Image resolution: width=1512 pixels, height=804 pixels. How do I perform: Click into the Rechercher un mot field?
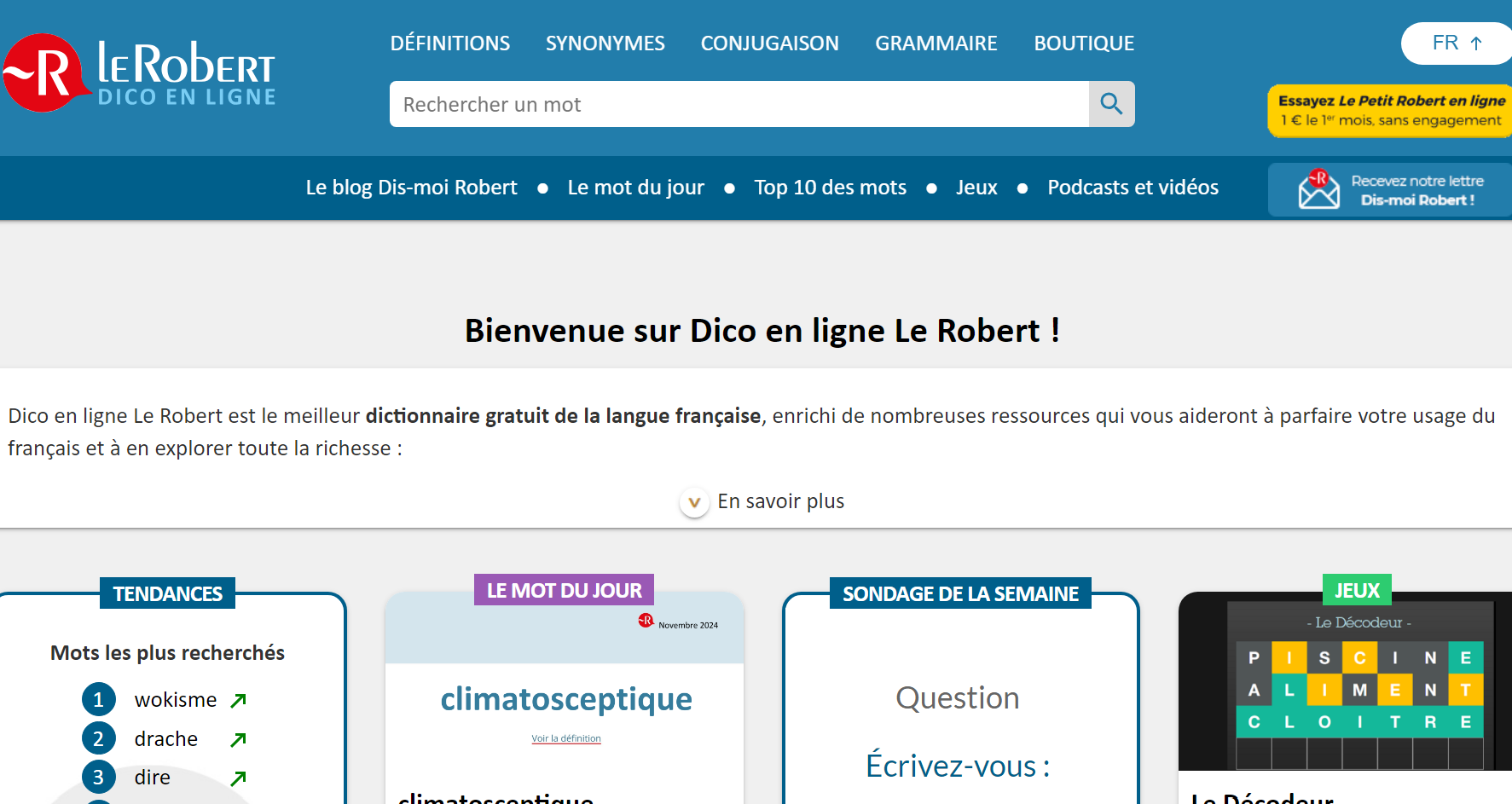tap(739, 104)
